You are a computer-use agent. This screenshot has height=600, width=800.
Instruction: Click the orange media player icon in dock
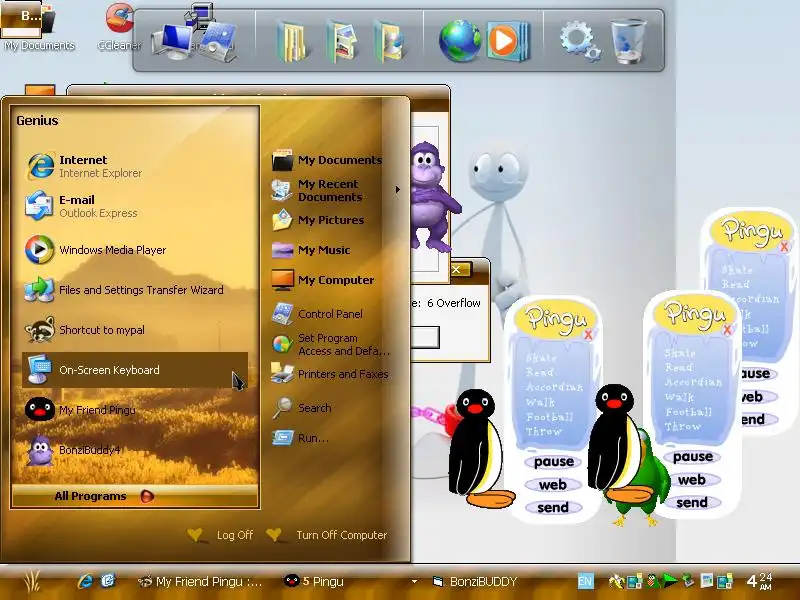[x=508, y=41]
